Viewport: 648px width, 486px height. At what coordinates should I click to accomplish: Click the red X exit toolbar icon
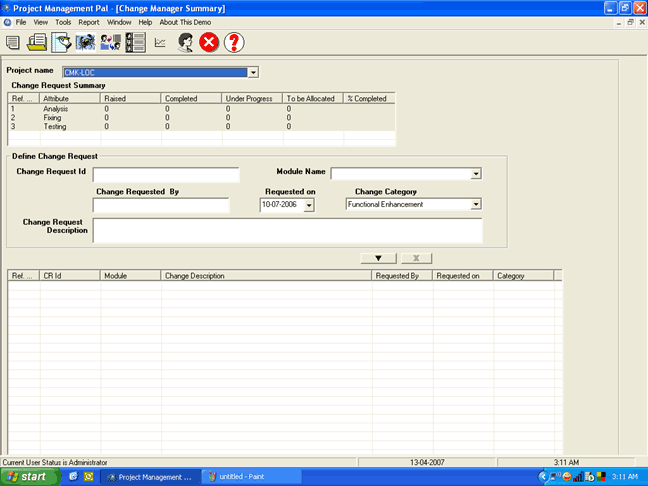[x=209, y=42]
